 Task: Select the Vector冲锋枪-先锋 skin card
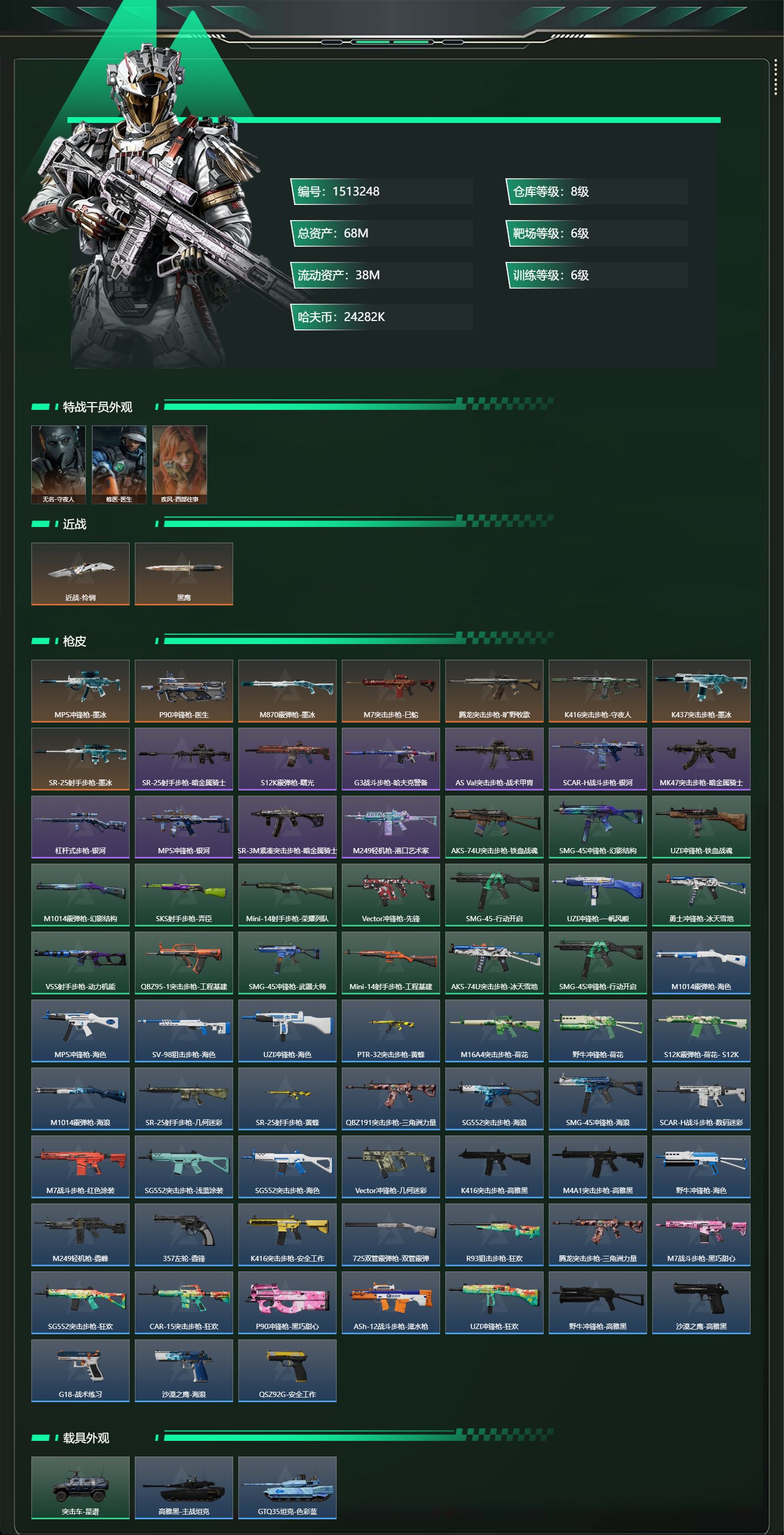click(391, 895)
